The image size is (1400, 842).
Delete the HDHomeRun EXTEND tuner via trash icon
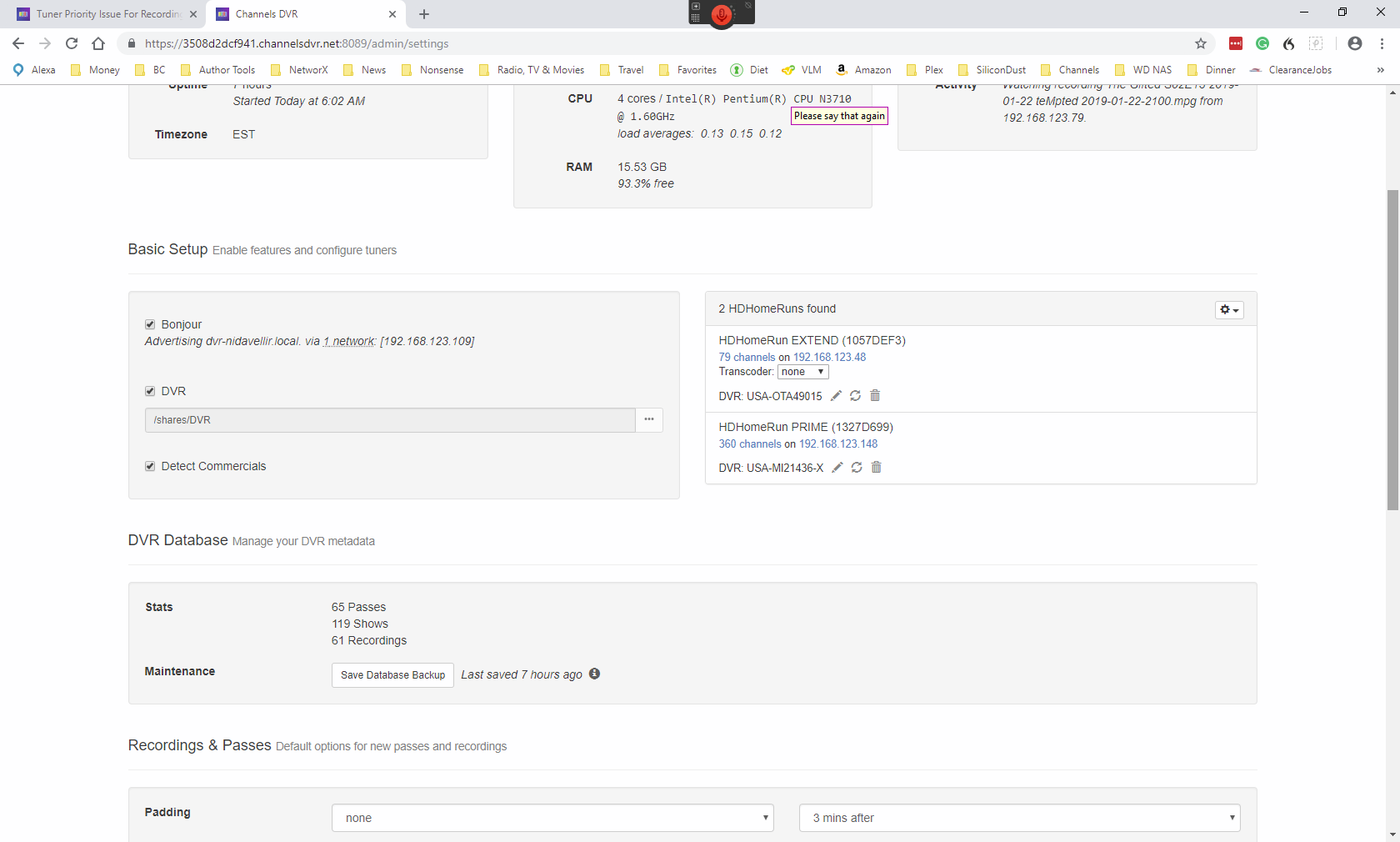point(875,396)
